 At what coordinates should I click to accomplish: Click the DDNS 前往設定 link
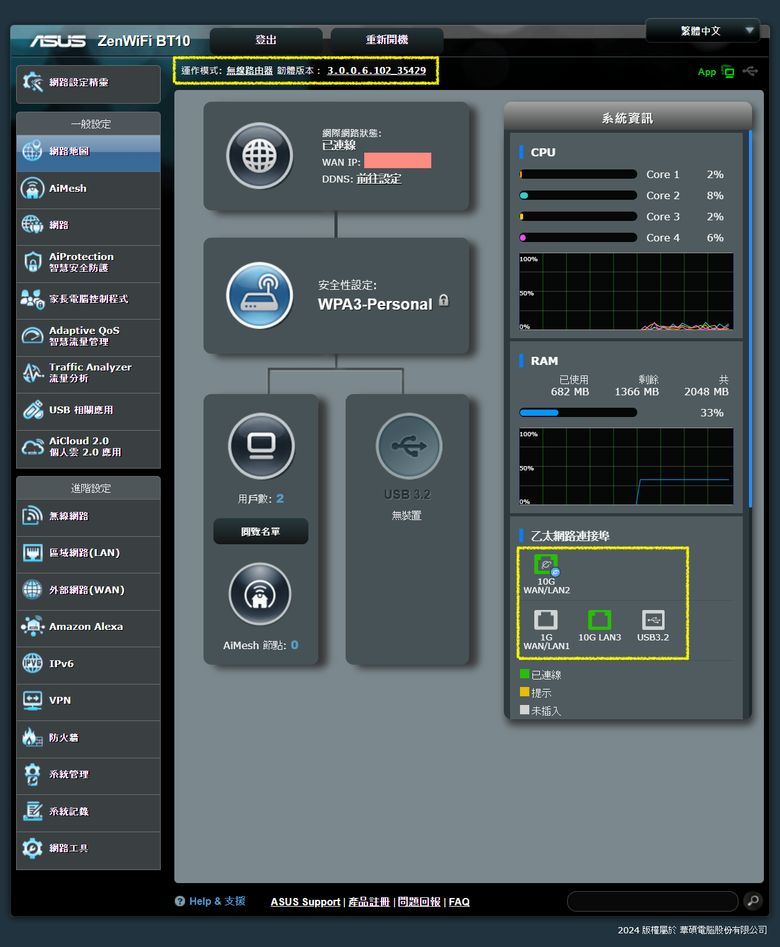pos(379,179)
